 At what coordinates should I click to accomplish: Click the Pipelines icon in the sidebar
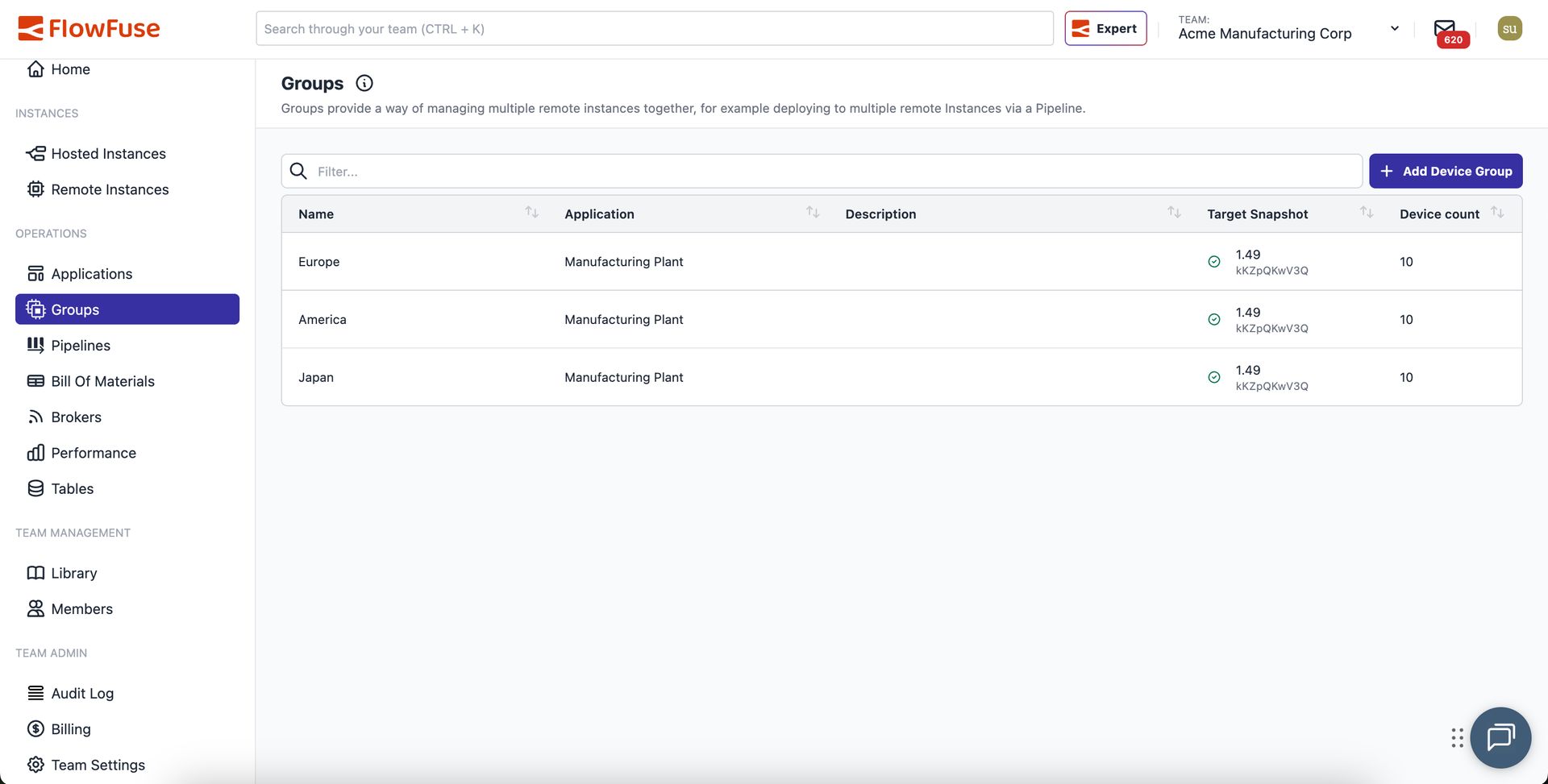pos(35,345)
